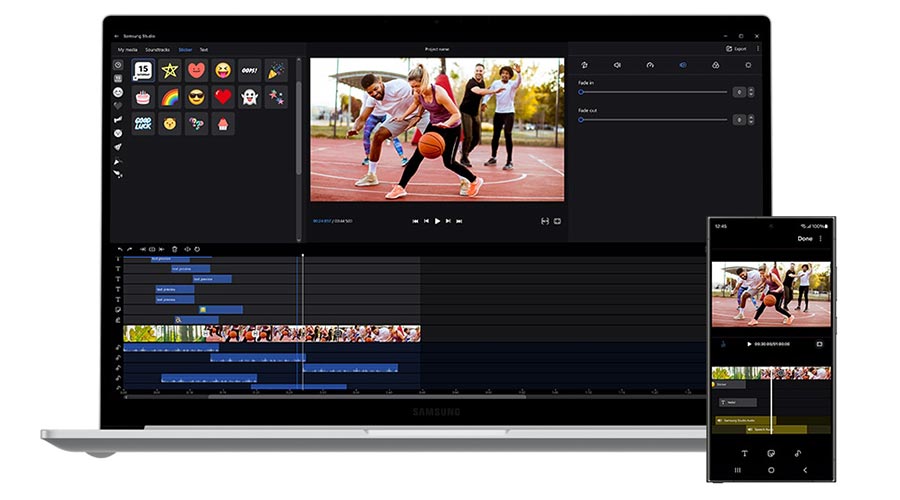900x500 pixels.
Task: Click the Export button
Action: pos(736,49)
